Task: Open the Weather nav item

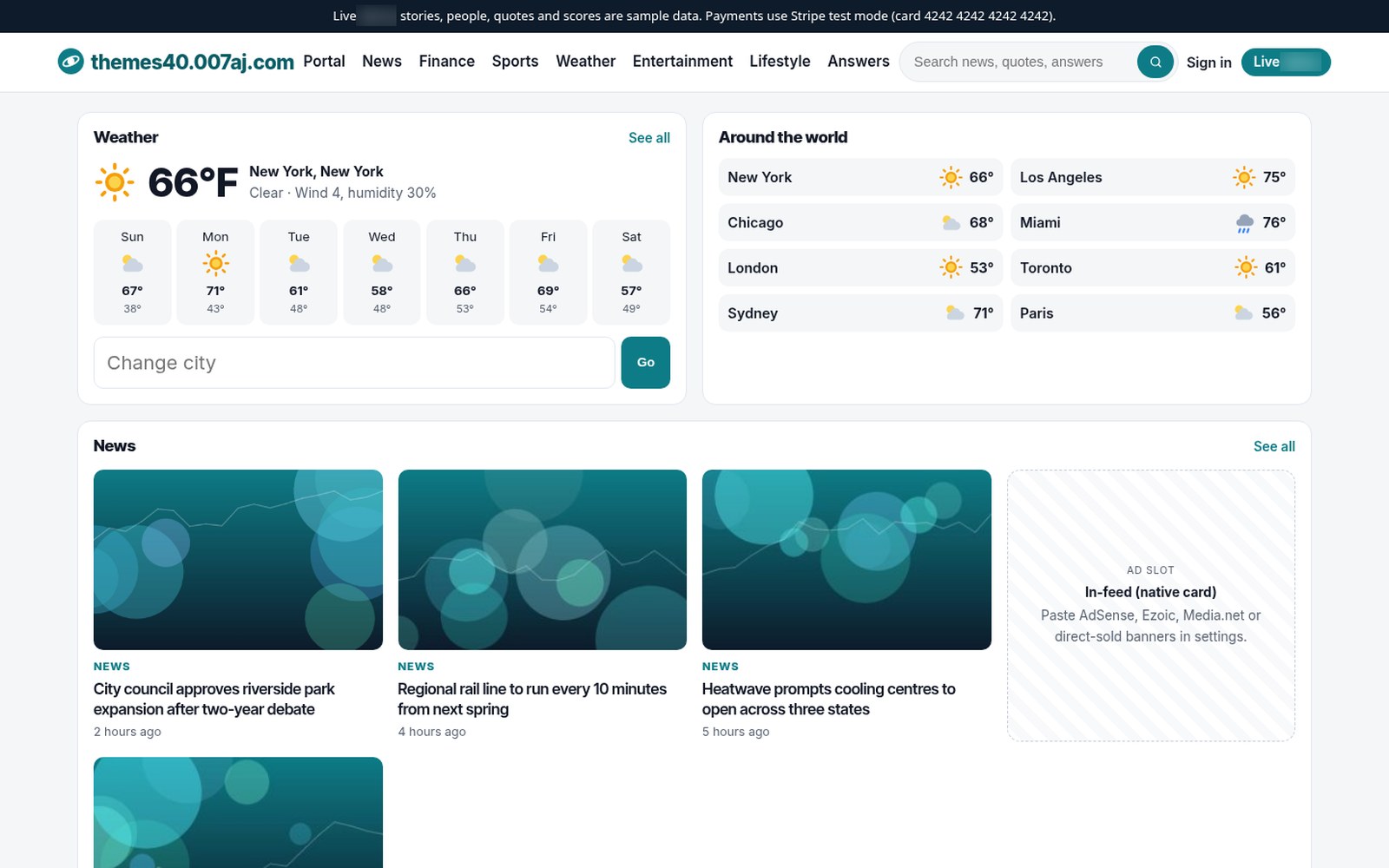Action: point(585,62)
